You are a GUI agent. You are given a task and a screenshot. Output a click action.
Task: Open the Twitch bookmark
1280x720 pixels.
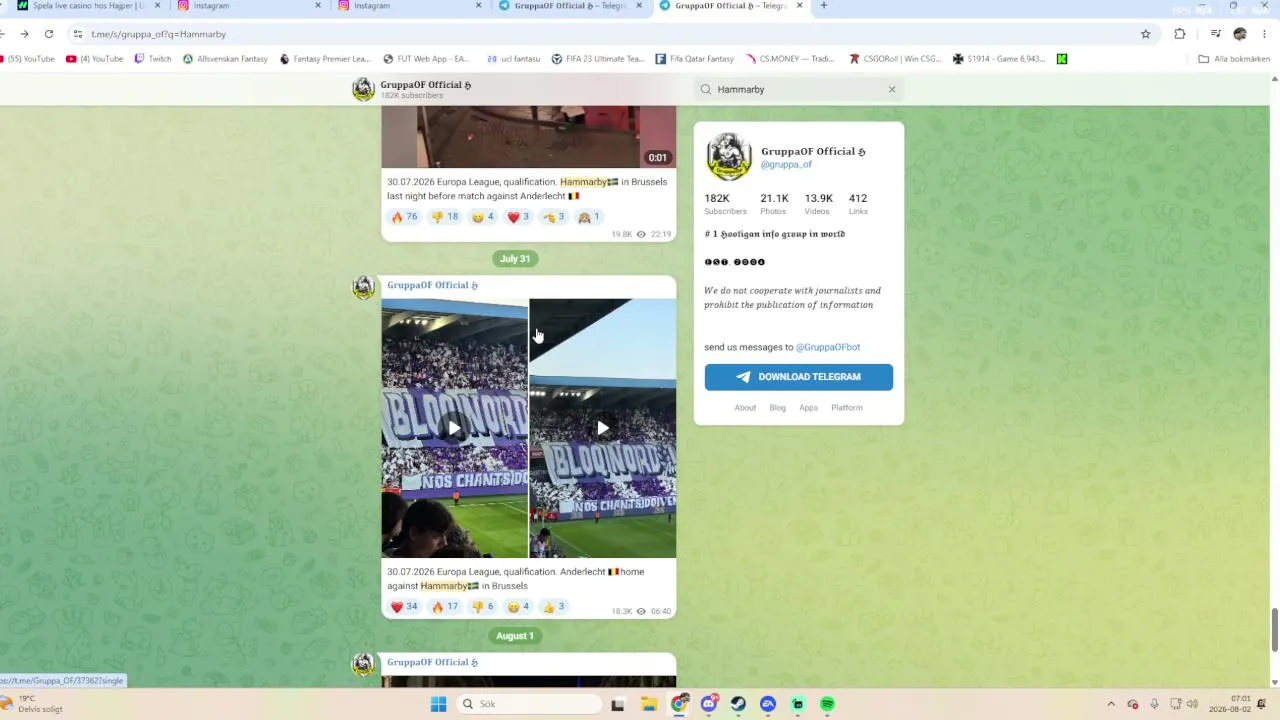(x=153, y=59)
